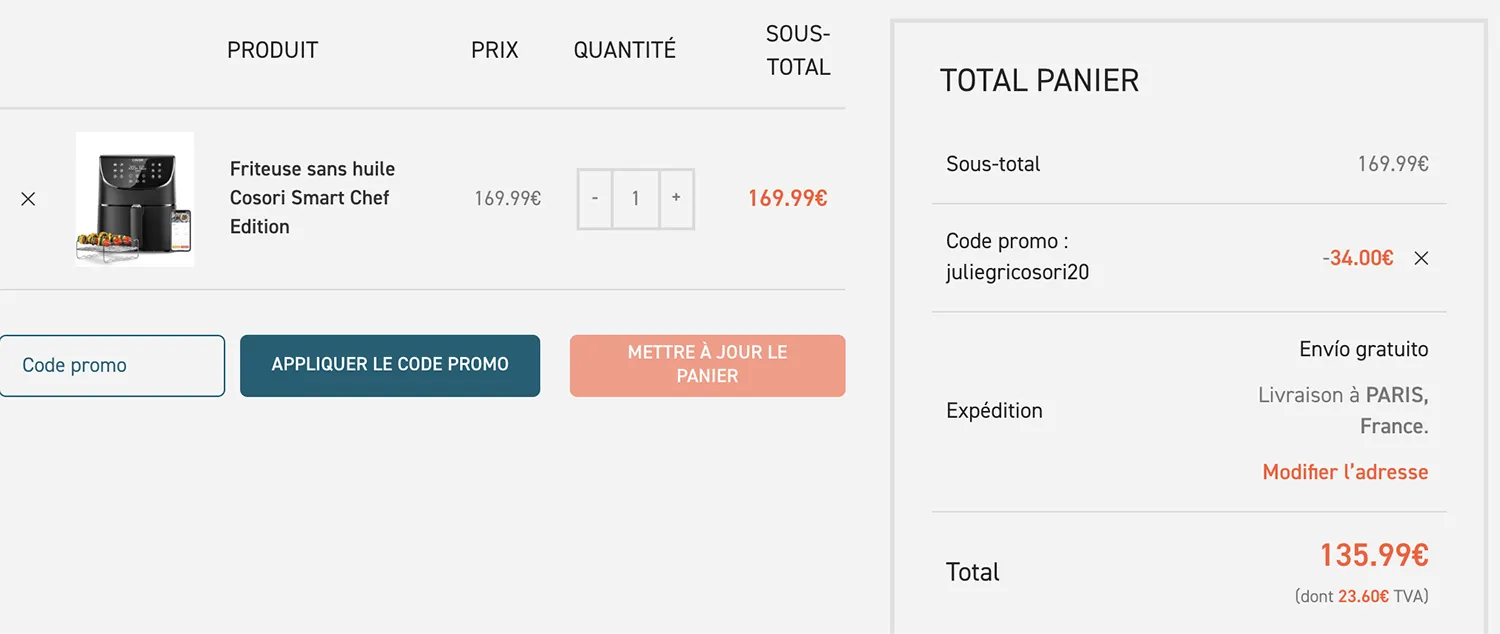Increase product quantity with plus button
This screenshot has width=1500, height=634.
click(676, 199)
